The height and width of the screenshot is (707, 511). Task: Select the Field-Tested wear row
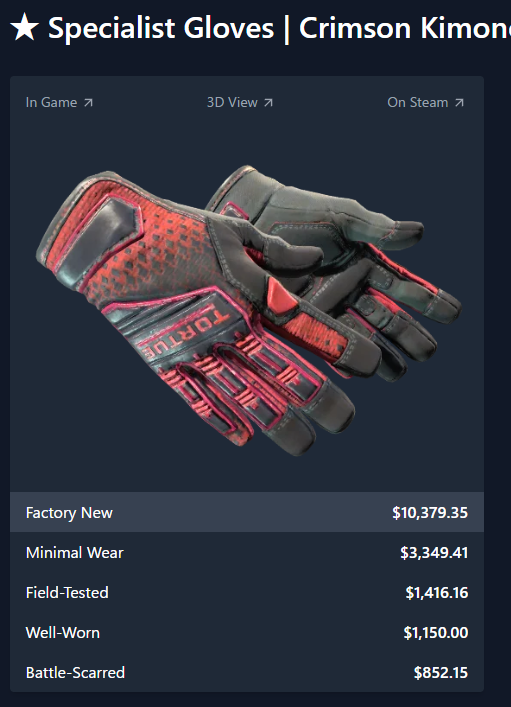point(247,592)
